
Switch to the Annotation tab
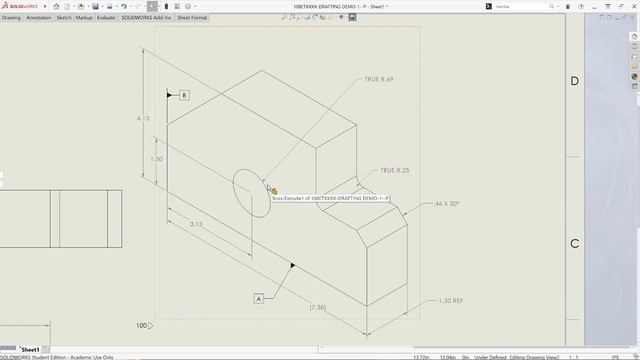pyautogui.click(x=39, y=18)
